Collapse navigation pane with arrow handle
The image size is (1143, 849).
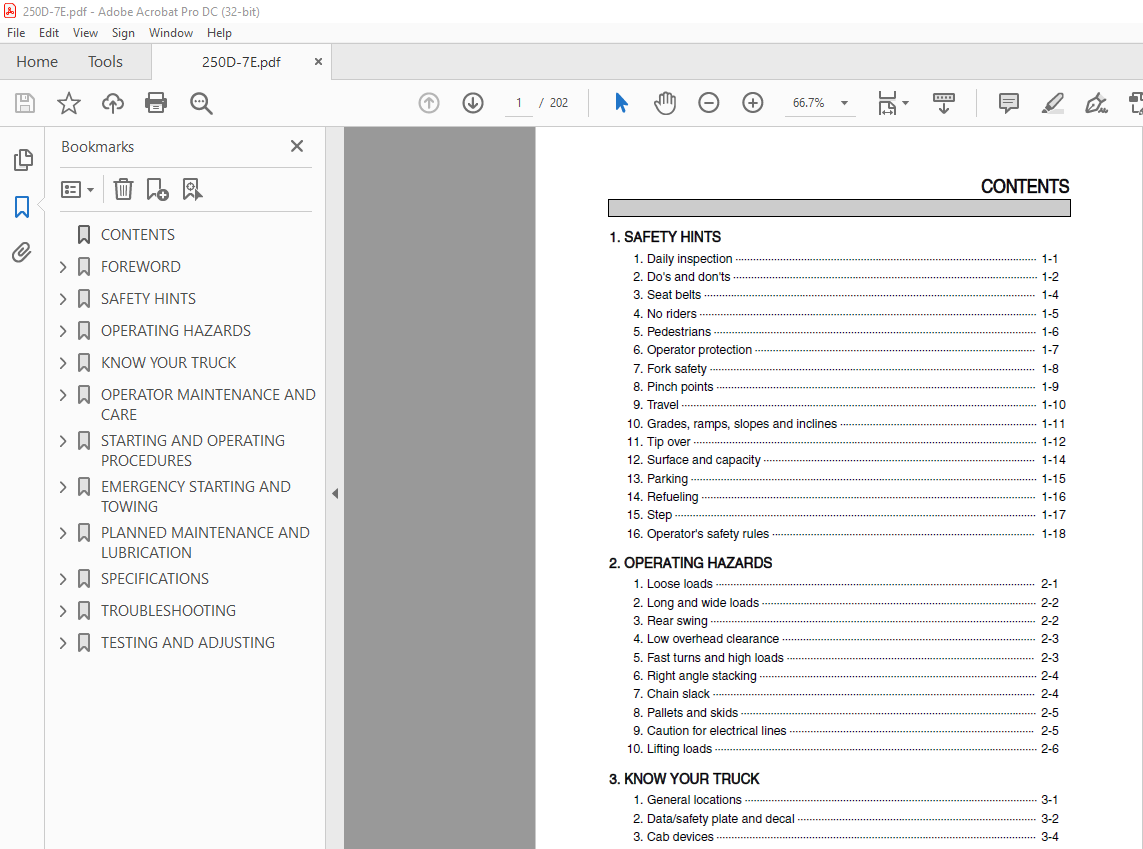[335, 493]
